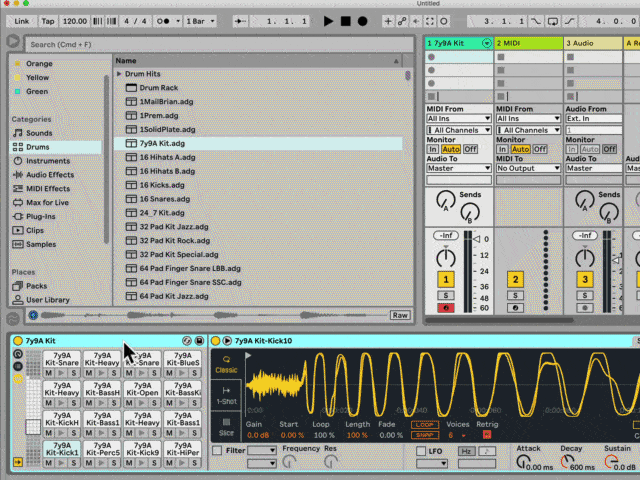The height and width of the screenshot is (480, 640).
Task: Toggle the automation arm chain icon
Action: (x=402, y=21)
